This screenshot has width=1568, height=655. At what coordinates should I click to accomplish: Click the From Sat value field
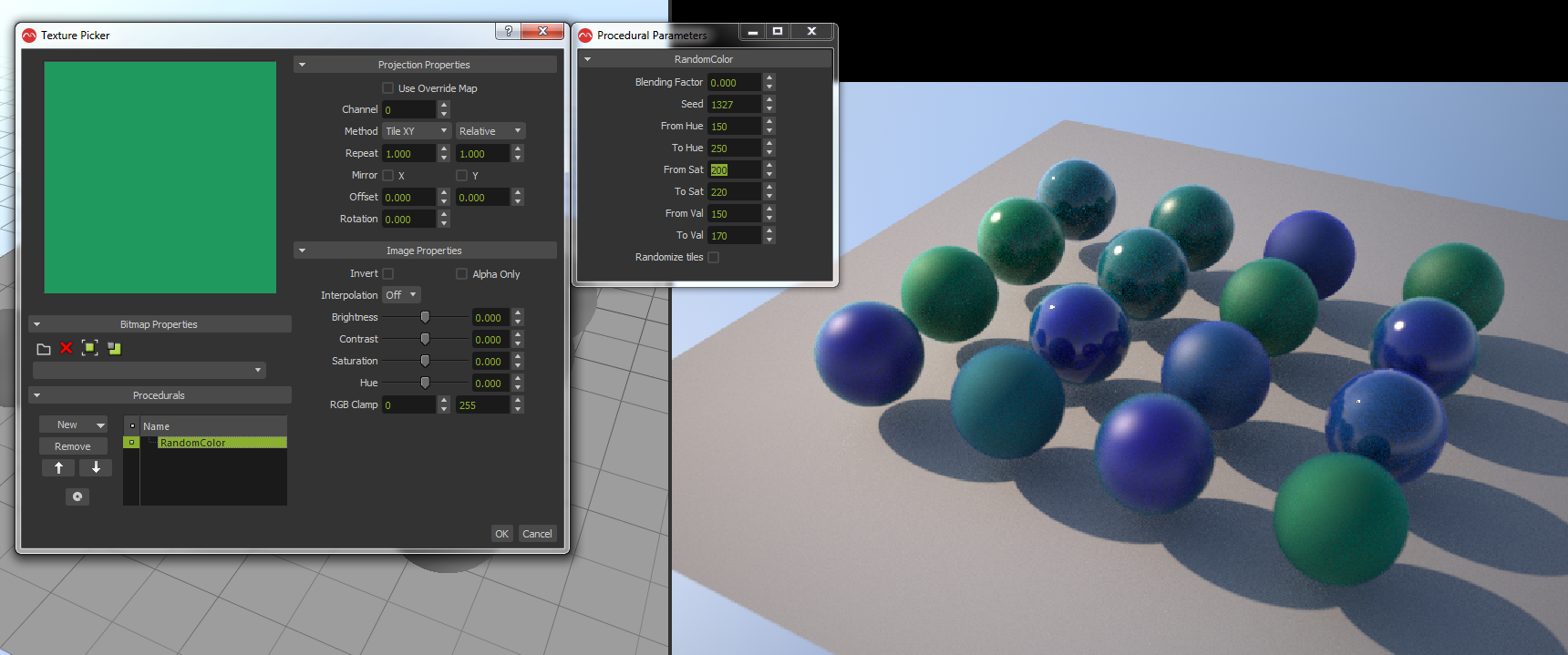click(x=735, y=169)
